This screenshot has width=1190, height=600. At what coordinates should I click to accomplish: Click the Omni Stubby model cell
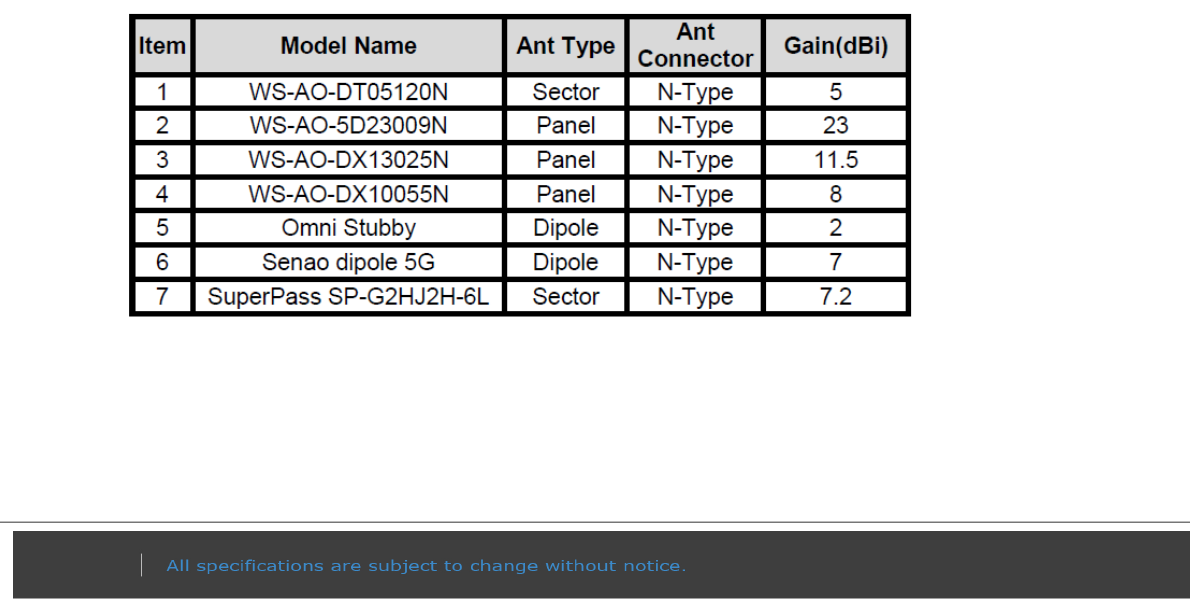point(348,228)
